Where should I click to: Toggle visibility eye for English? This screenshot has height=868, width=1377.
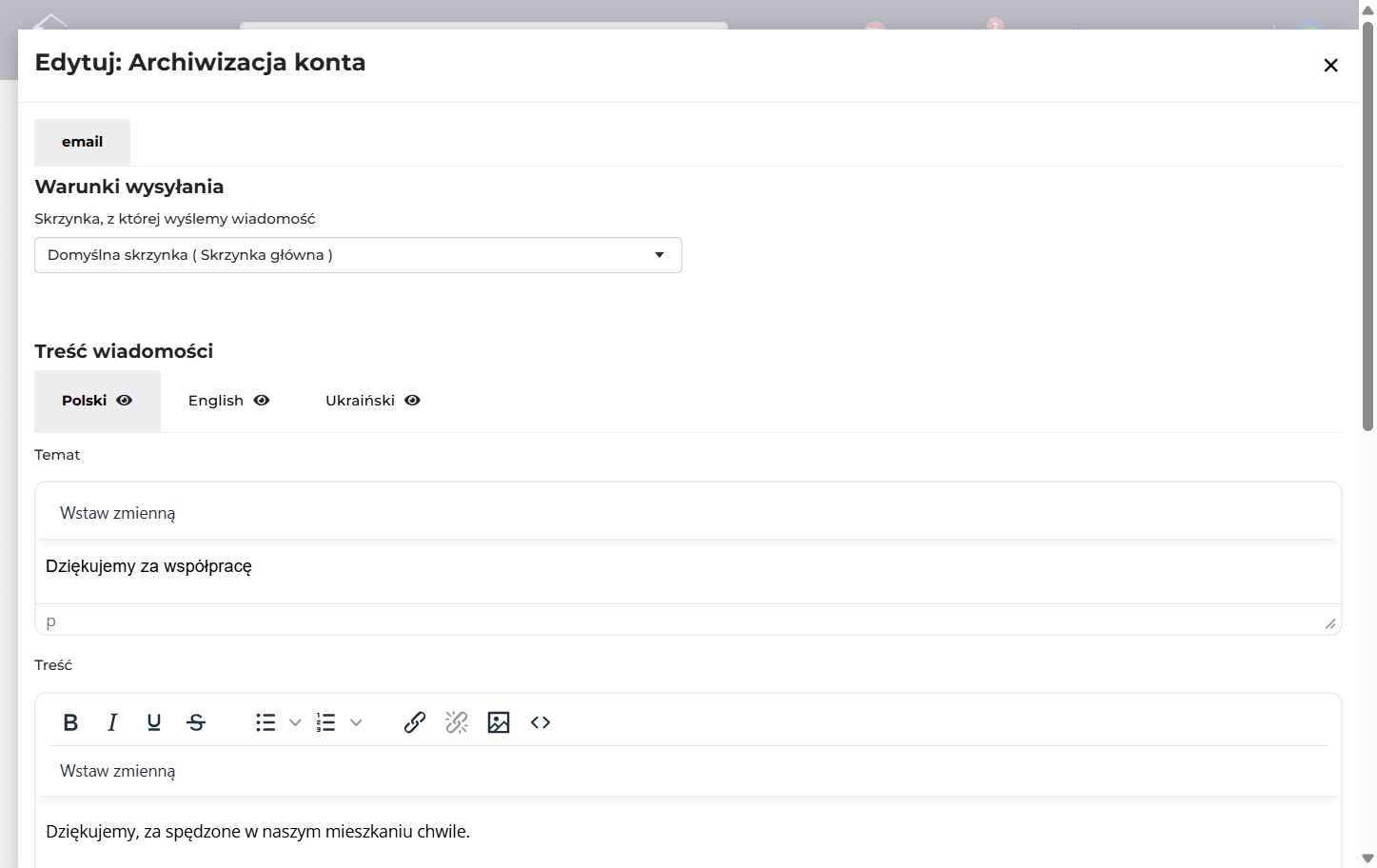[x=262, y=401]
